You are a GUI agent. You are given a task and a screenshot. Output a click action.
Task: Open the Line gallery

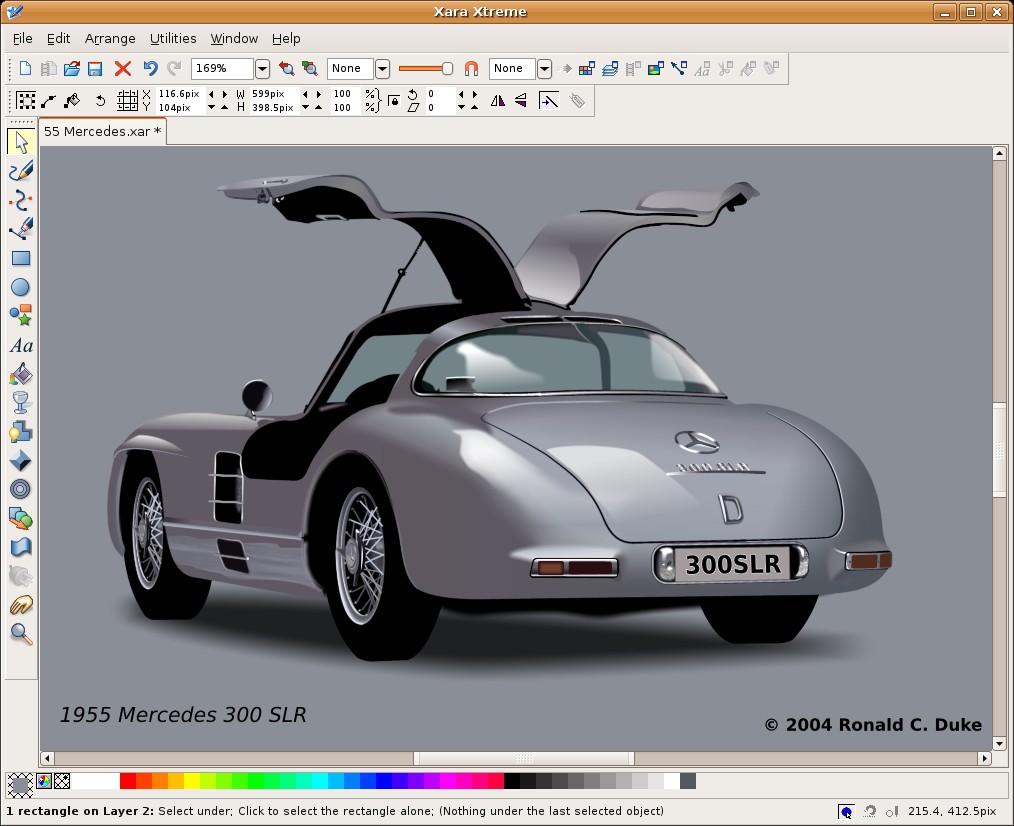pos(679,68)
